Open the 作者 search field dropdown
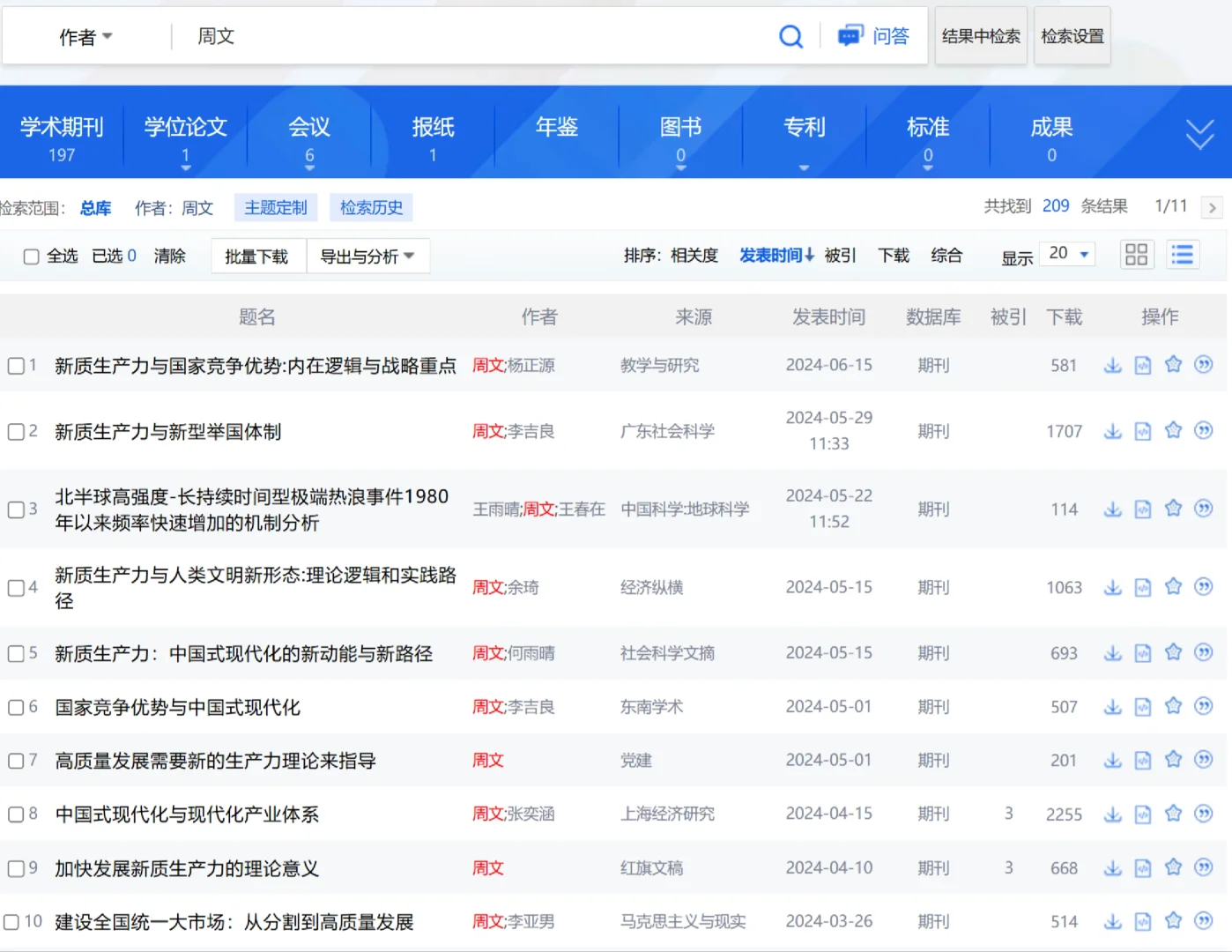The width and height of the screenshot is (1232, 952). (85, 37)
